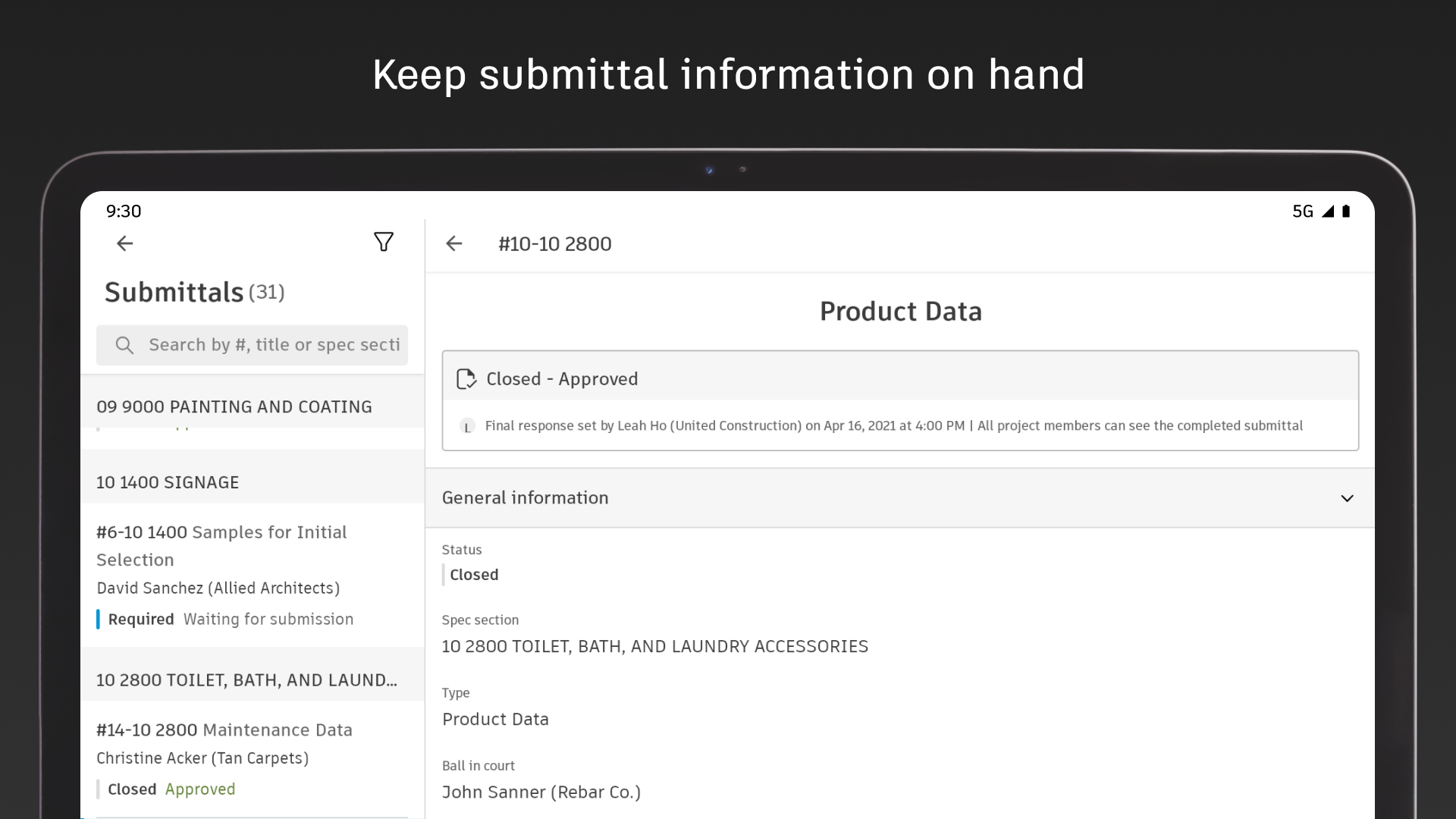
Task: Click the search magnifier icon
Action: click(x=124, y=346)
